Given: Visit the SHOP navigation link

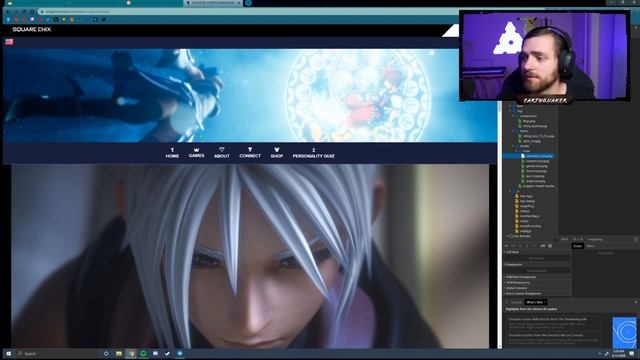Looking at the screenshot, I should [x=276, y=153].
